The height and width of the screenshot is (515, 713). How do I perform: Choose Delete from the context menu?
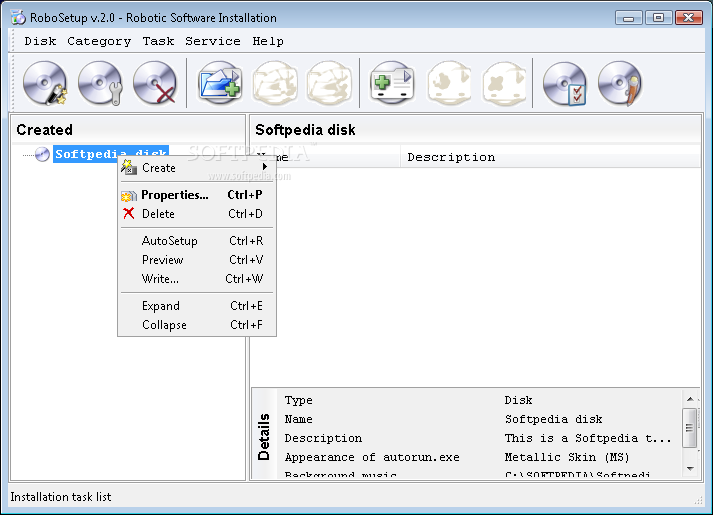[x=196, y=214]
